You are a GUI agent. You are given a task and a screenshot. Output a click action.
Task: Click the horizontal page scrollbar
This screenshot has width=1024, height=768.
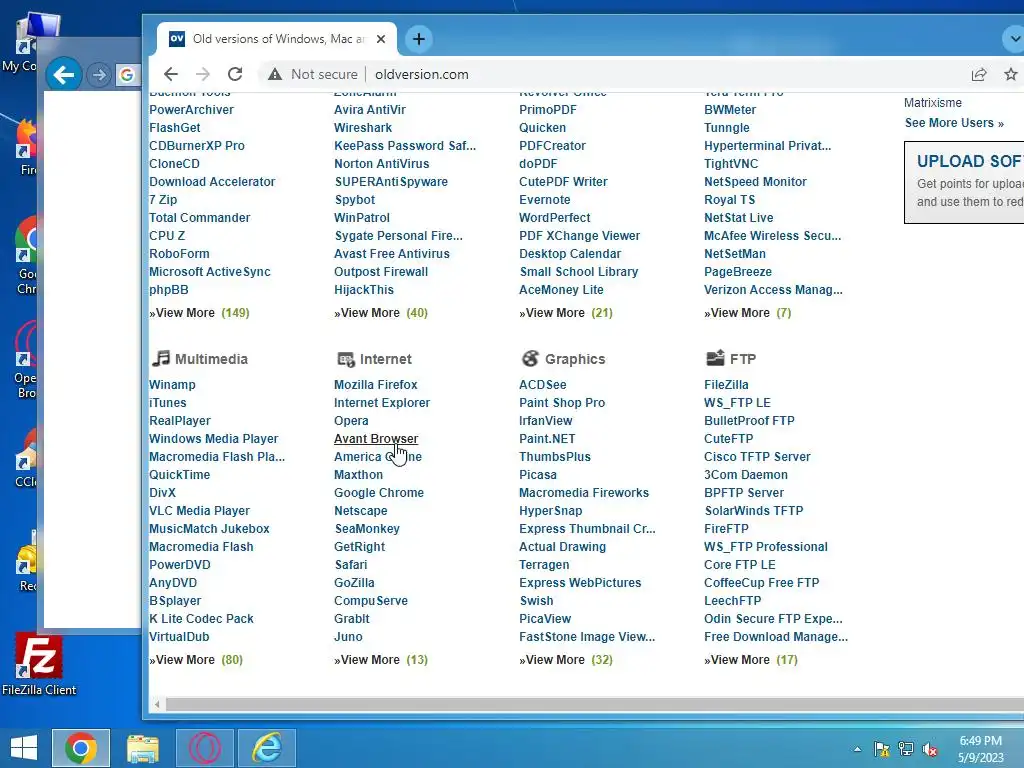tap(594, 704)
